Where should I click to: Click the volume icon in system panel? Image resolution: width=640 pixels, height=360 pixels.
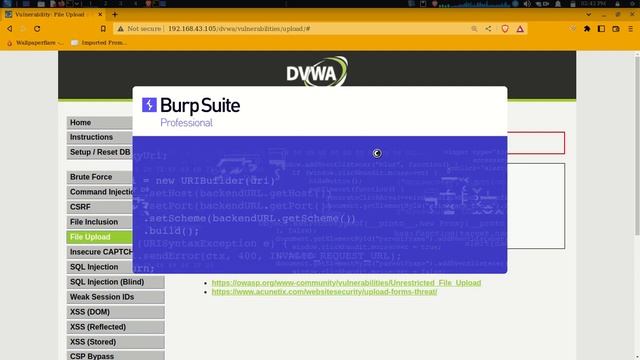527,4
